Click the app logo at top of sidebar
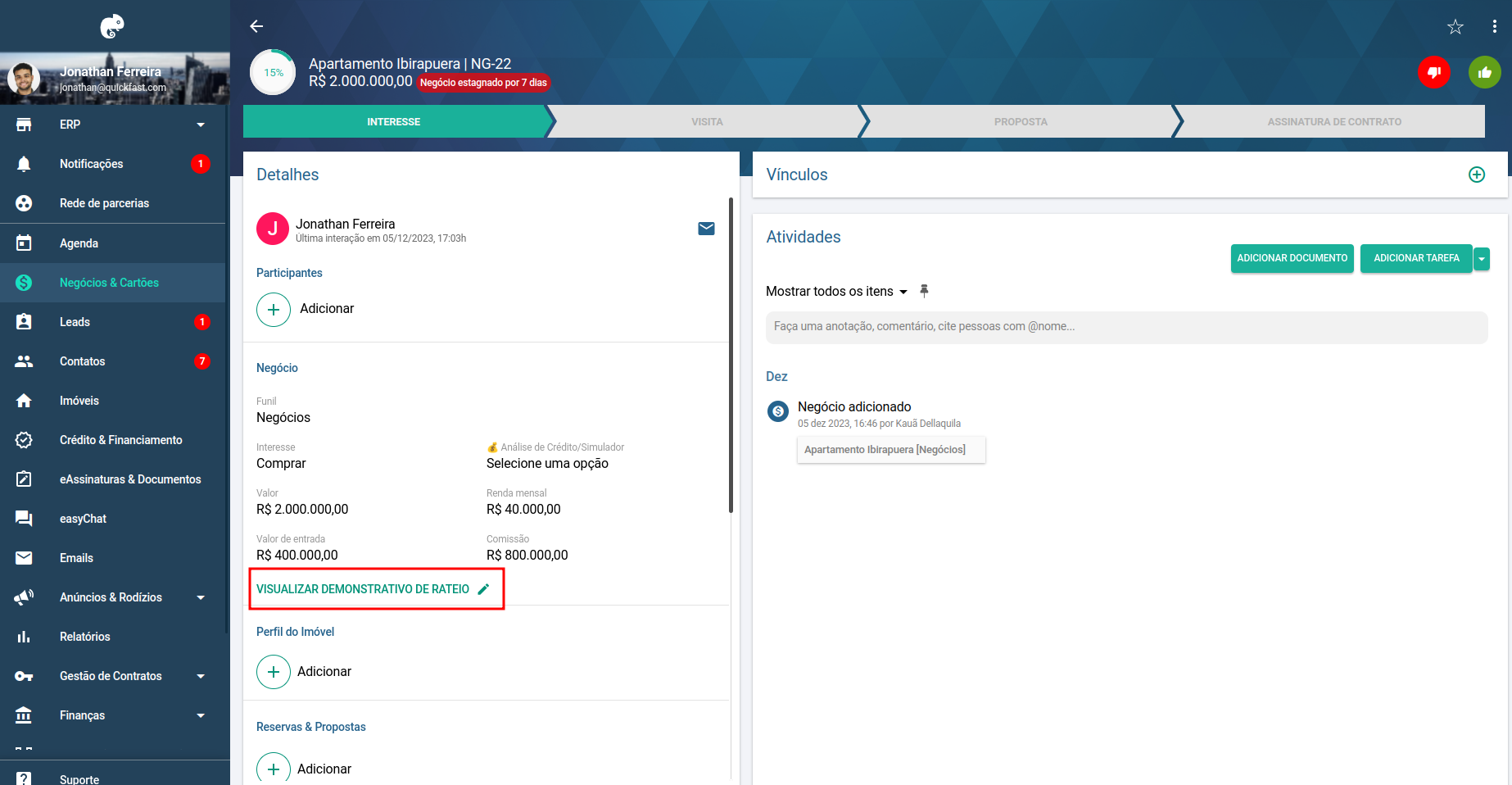This screenshot has height=785, width=1512. coord(112,26)
